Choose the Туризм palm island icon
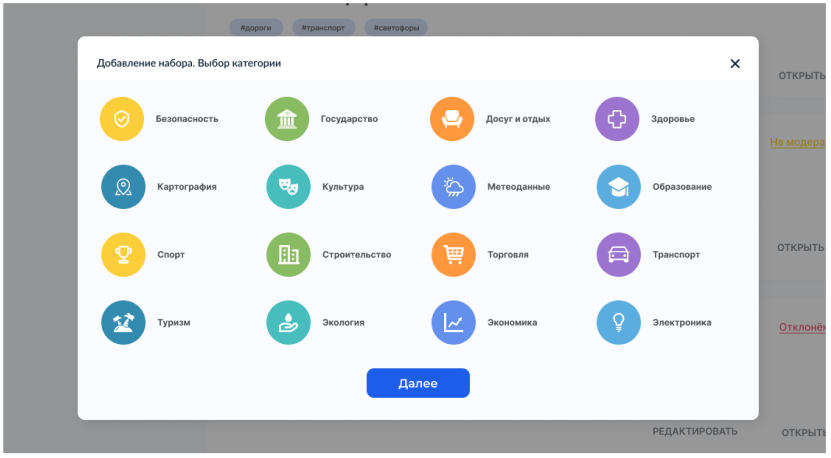The image size is (831, 458). coord(122,323)
